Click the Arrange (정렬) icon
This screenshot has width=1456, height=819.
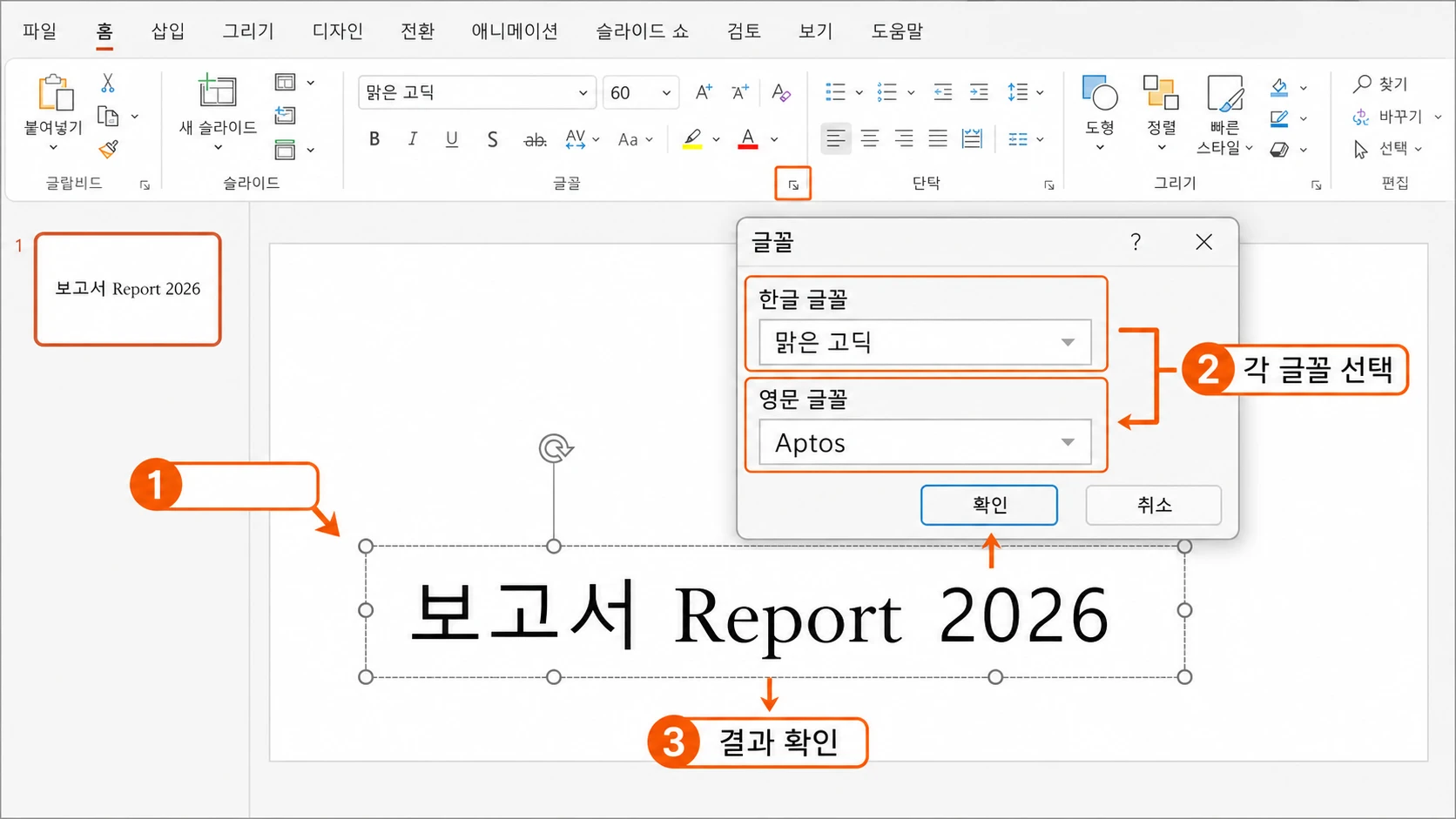click(1161, 92)
